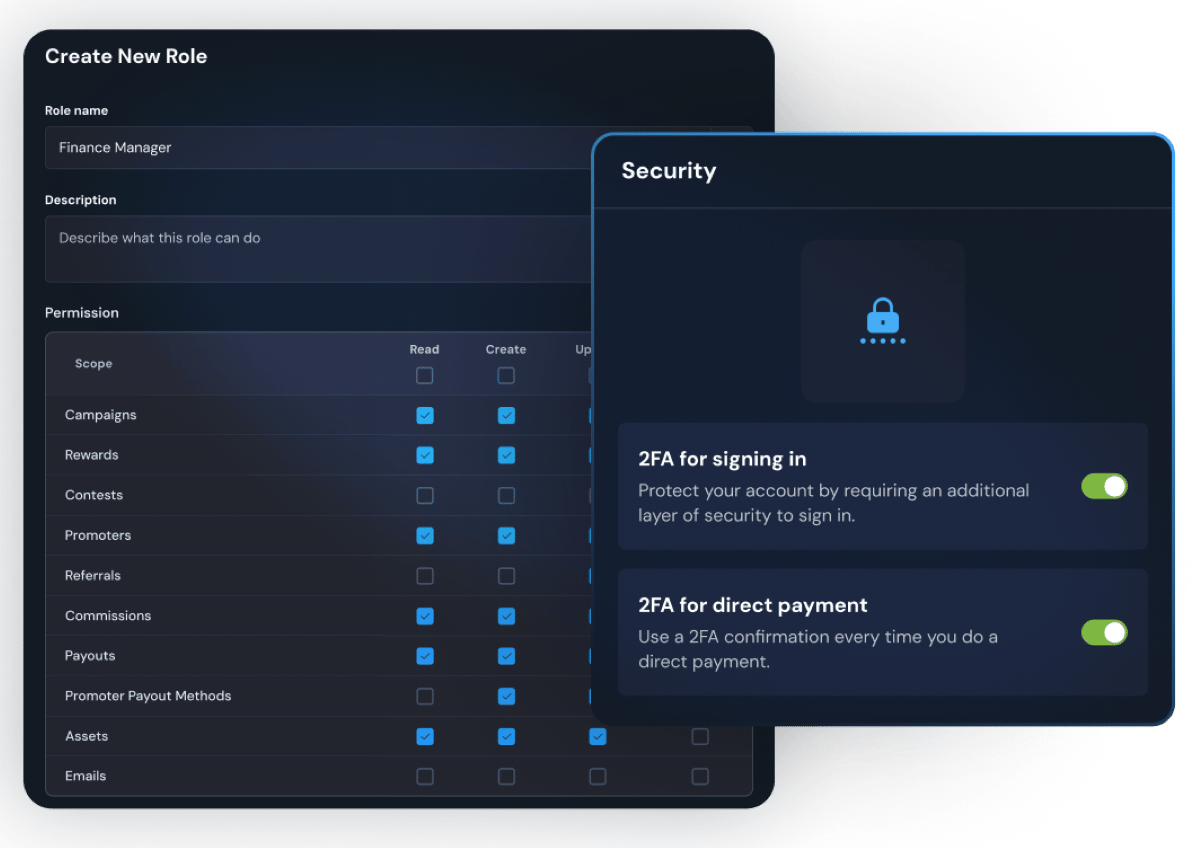Click the Emails scope row label
1190x848 pixels.
[86, 776]
